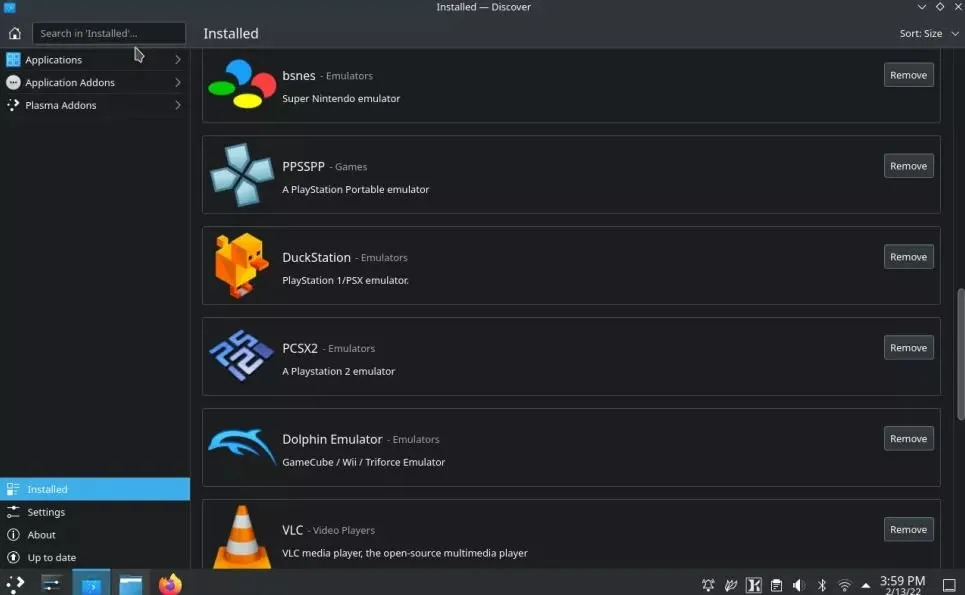The image size is (965, 595).
Task: Click the Dolphin Emulator icon
Action: pyautogui.click(x=241, y=447)
